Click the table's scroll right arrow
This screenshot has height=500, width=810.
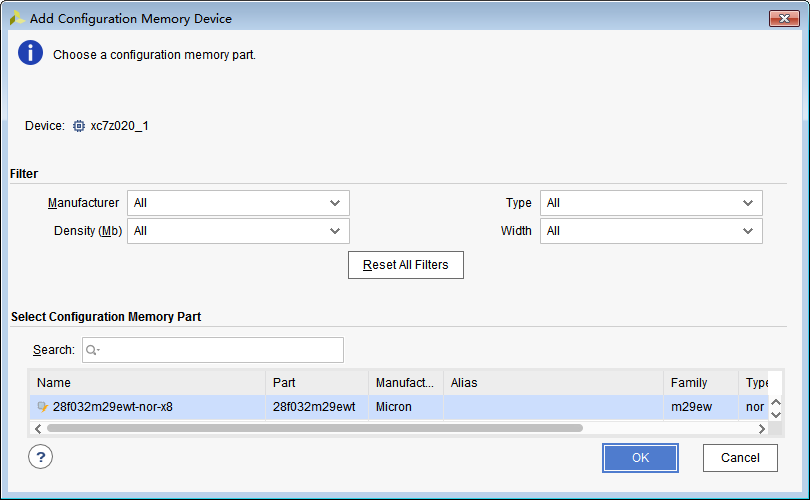(x=762, y=429)
